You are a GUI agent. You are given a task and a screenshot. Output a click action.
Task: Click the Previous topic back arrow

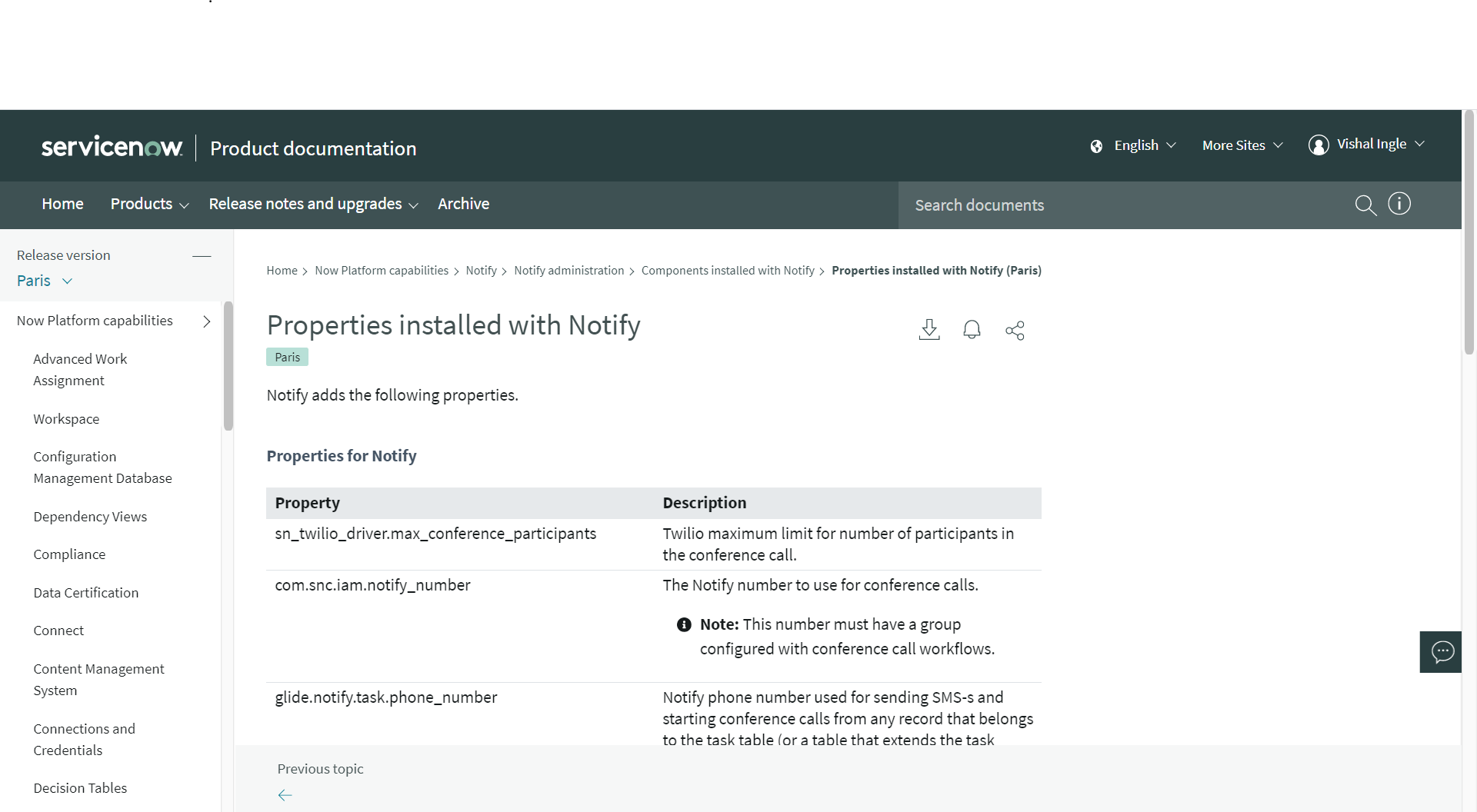click(285, 795)
